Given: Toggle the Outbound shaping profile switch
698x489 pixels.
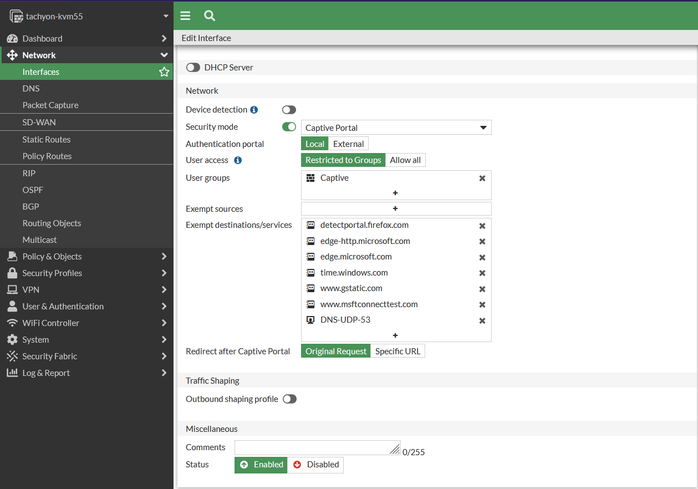Looking at the screenshot, I should (289, 399).
